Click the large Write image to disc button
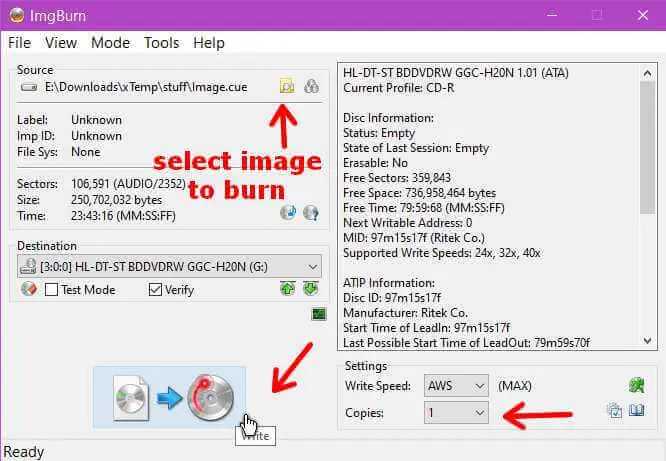666x461 pixels. (169, 397)
